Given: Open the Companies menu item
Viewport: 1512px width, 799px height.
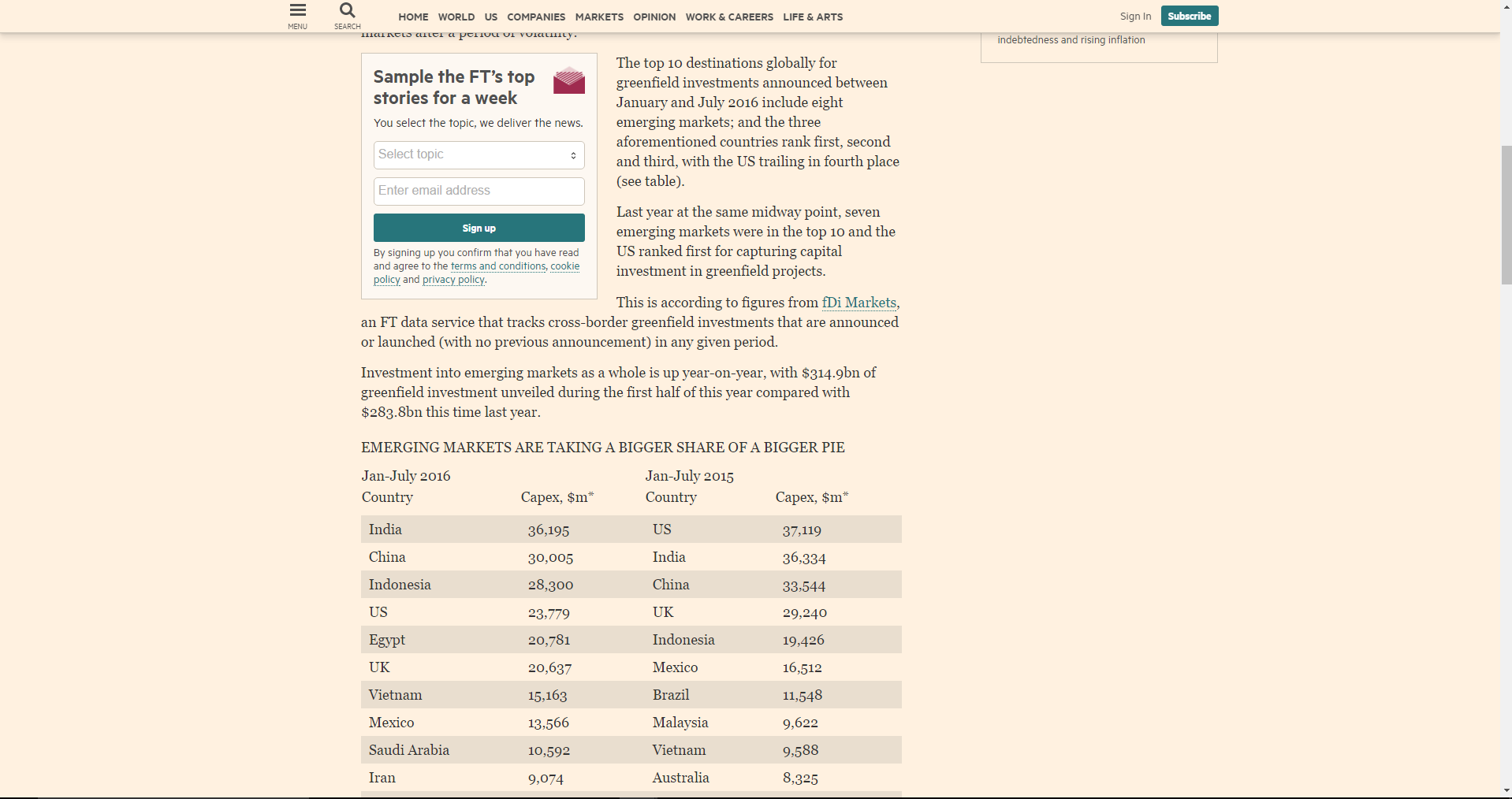Looking at the screenshot, I should (536, 17).
